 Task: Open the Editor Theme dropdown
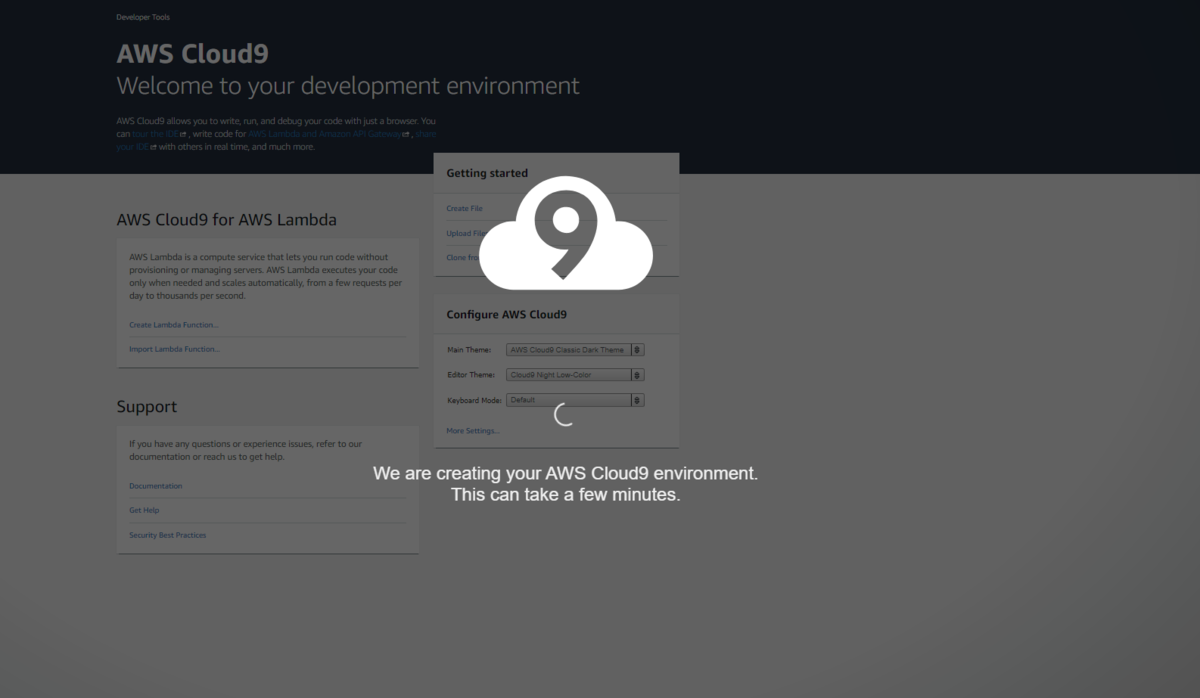click(x=575, y=375)
